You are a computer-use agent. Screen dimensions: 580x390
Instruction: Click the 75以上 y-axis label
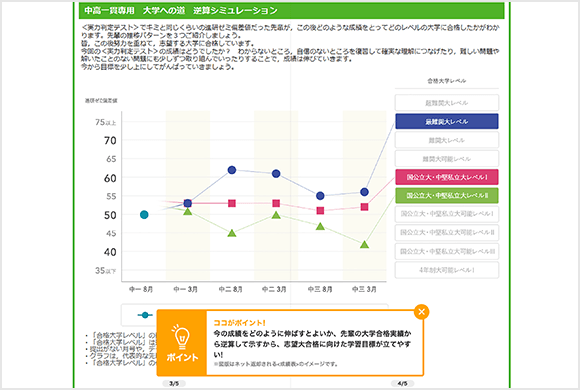tap(106, 122)
